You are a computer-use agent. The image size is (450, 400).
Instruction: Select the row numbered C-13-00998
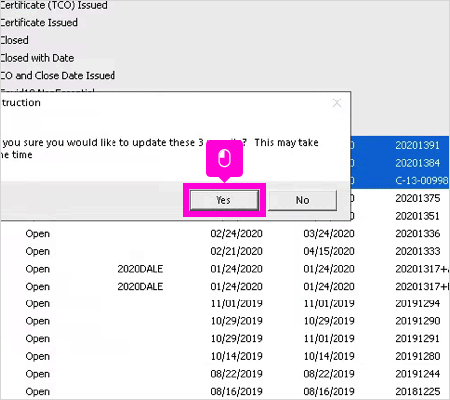coord(400,180)
